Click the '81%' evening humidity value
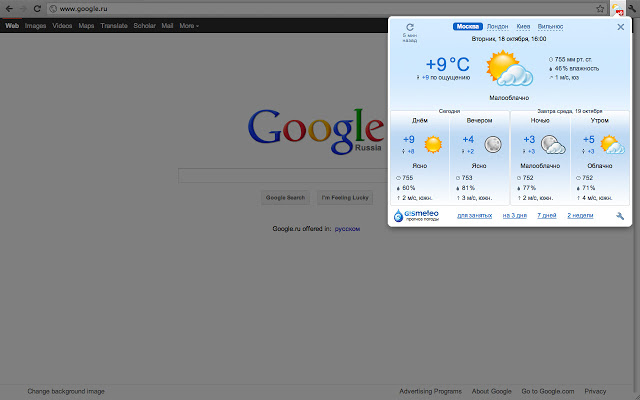The width and height of the screenshot is (640, 400). tap(468, 188)
